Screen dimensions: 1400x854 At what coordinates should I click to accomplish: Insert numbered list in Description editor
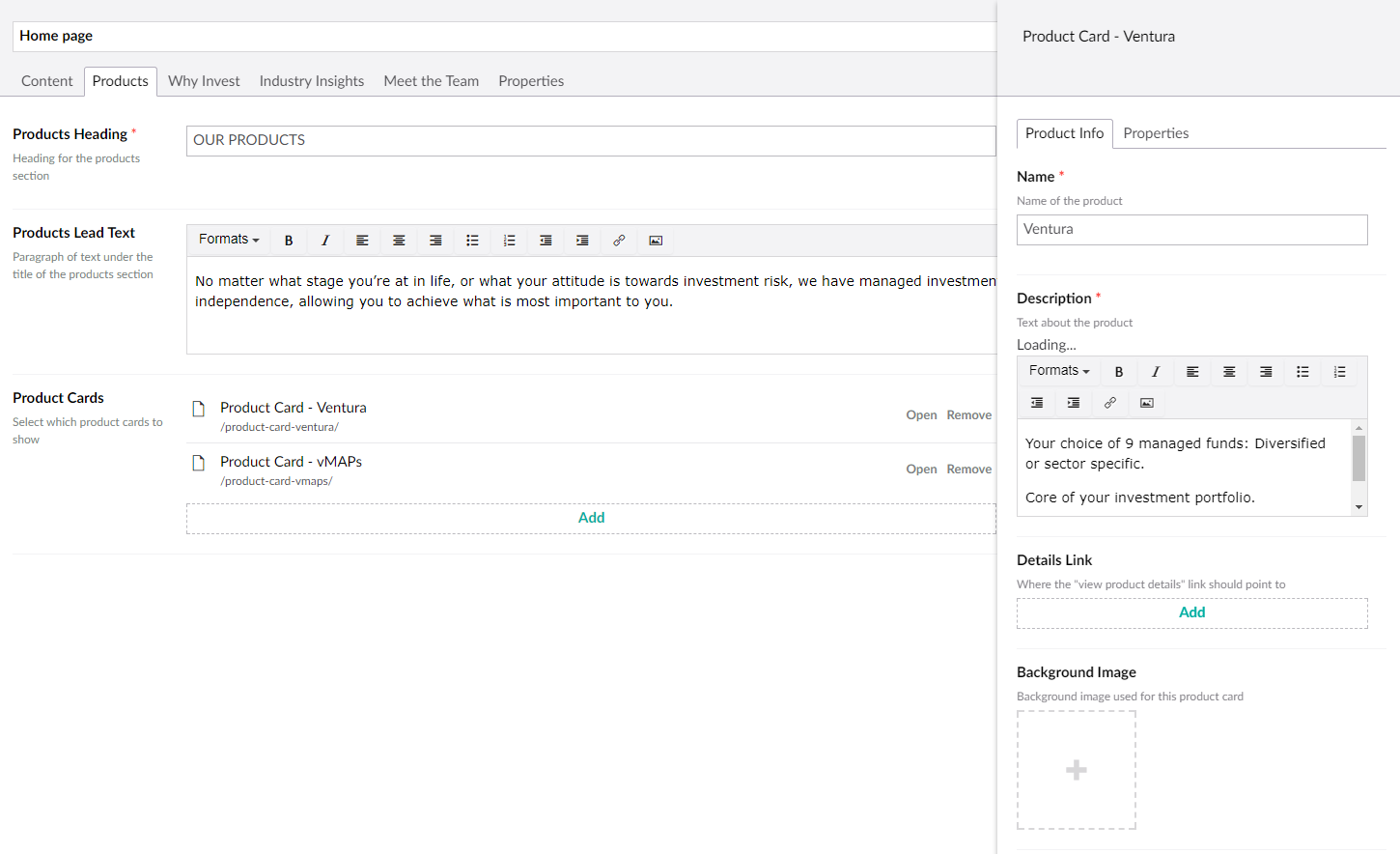tap(1339, 372)
